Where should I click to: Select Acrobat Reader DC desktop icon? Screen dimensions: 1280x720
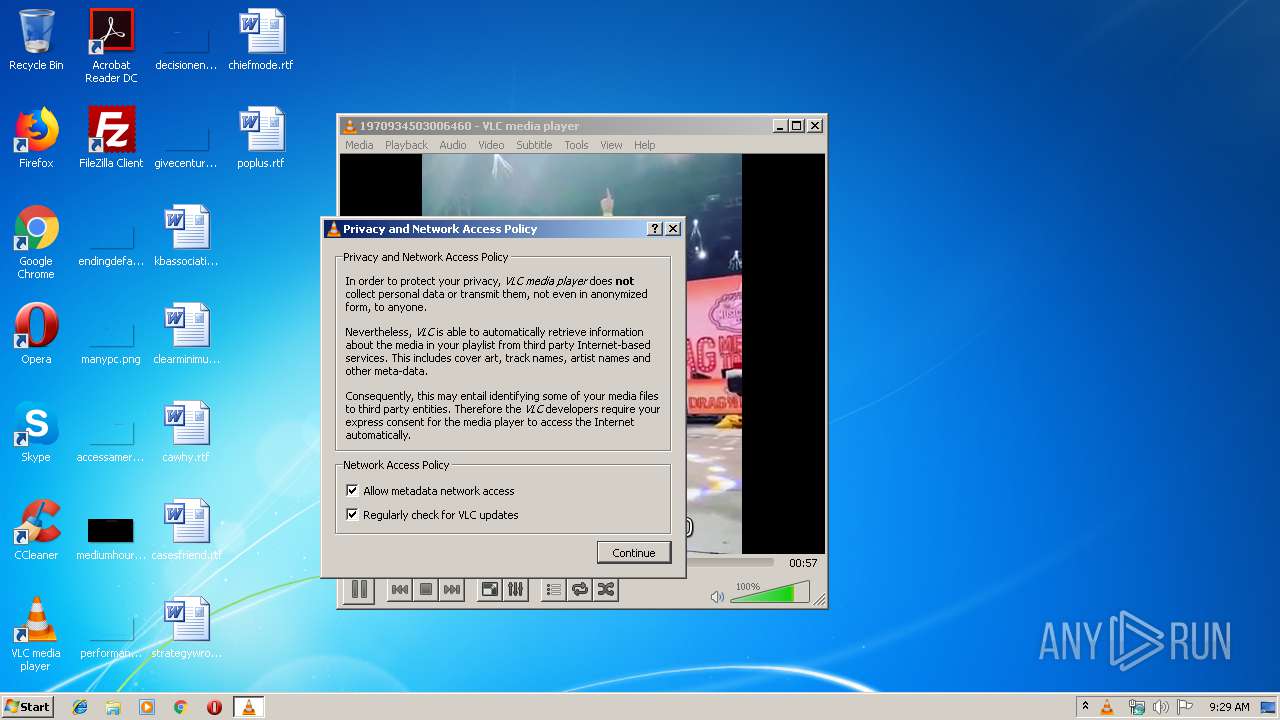pyautogui.click(x=111, y=46)
